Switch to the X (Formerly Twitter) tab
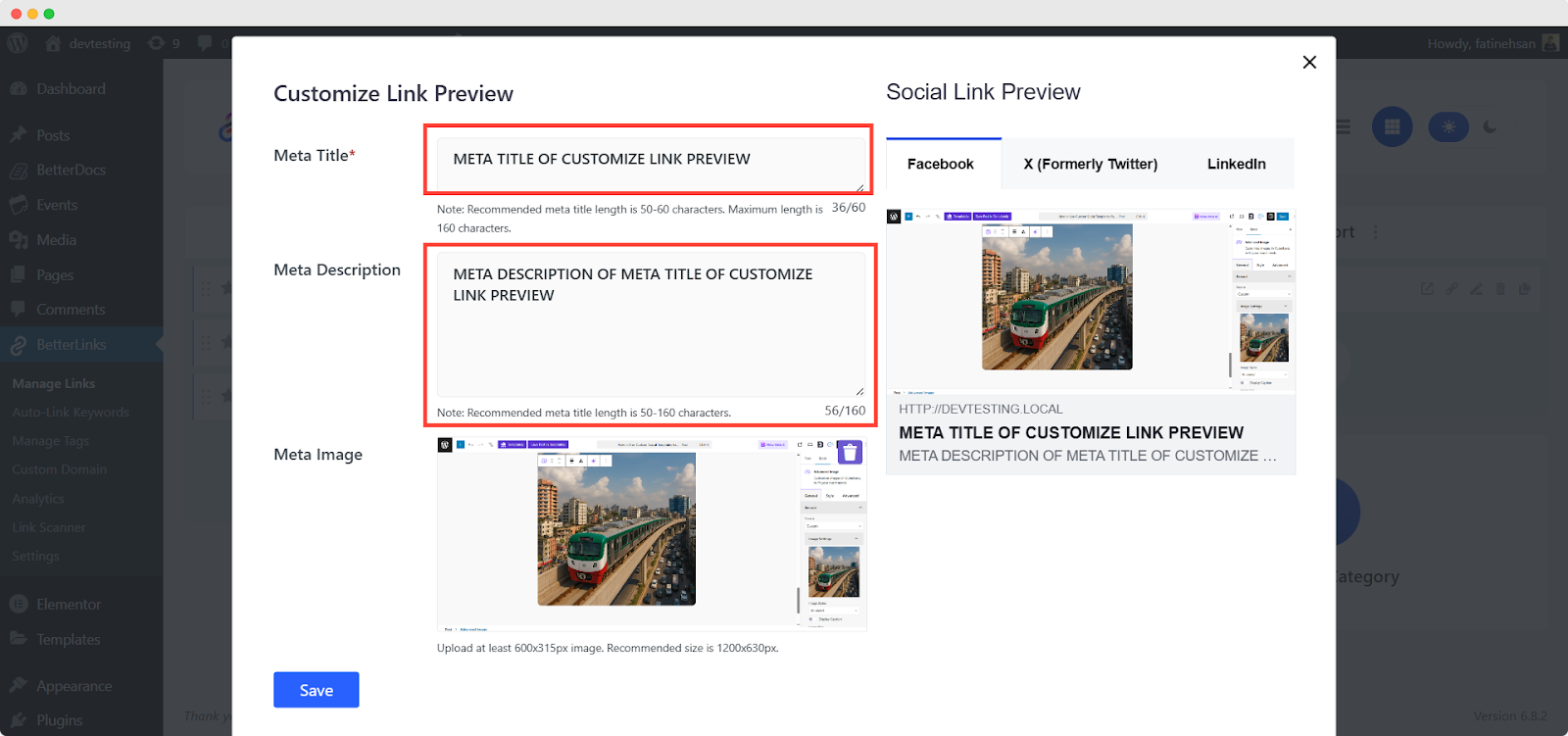 click(x=1091, y=164)
